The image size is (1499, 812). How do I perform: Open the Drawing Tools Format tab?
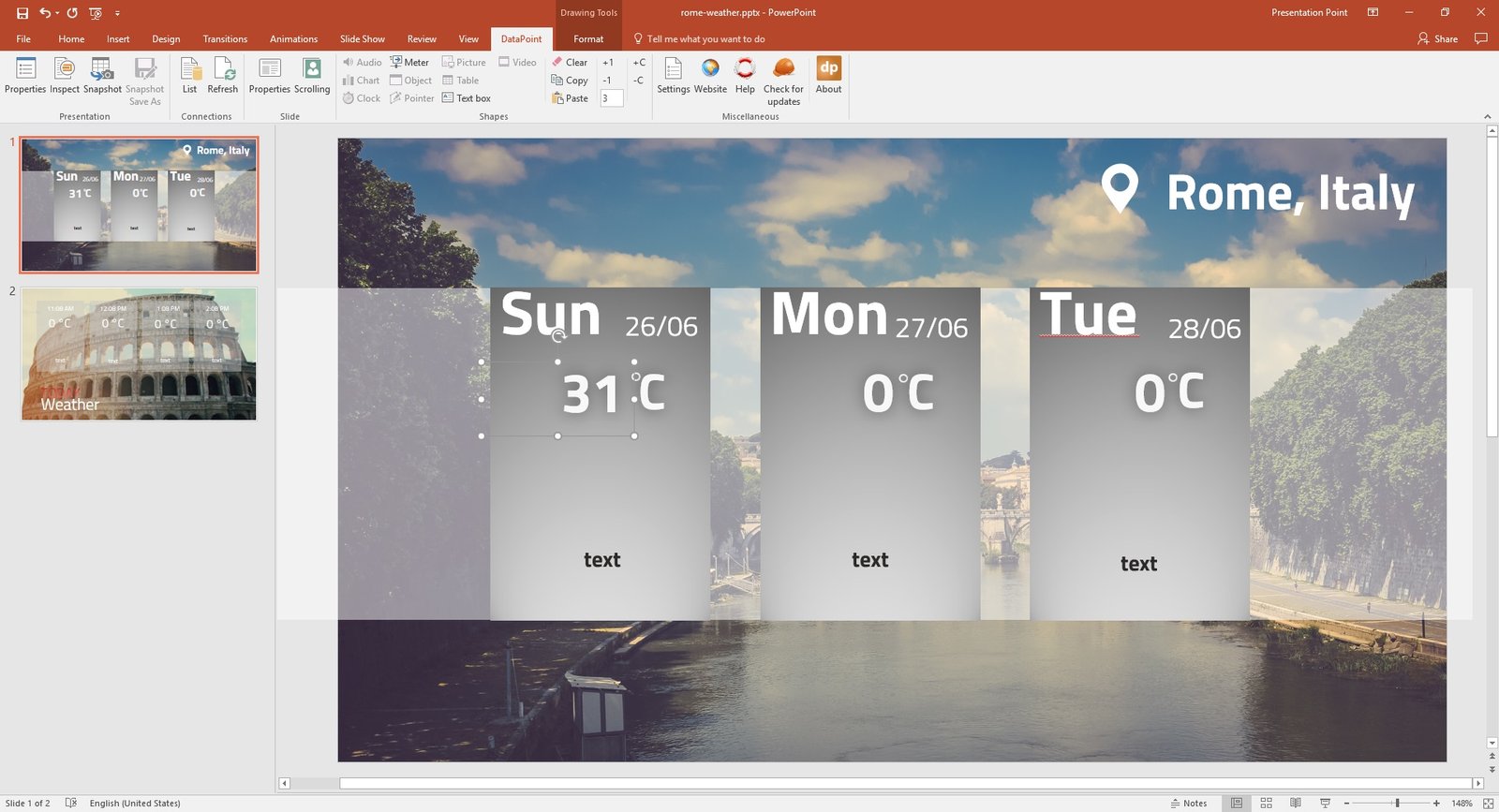[x=588, y=39]
